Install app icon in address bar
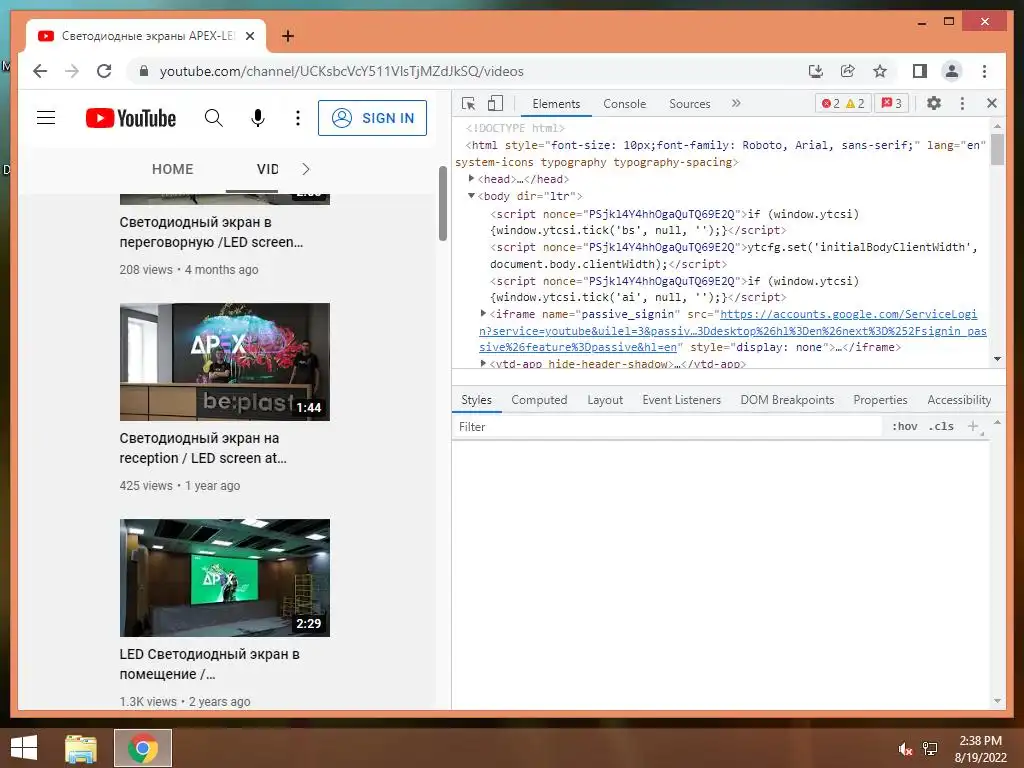The image size is (1024, 768). click(x=816, y=71)
